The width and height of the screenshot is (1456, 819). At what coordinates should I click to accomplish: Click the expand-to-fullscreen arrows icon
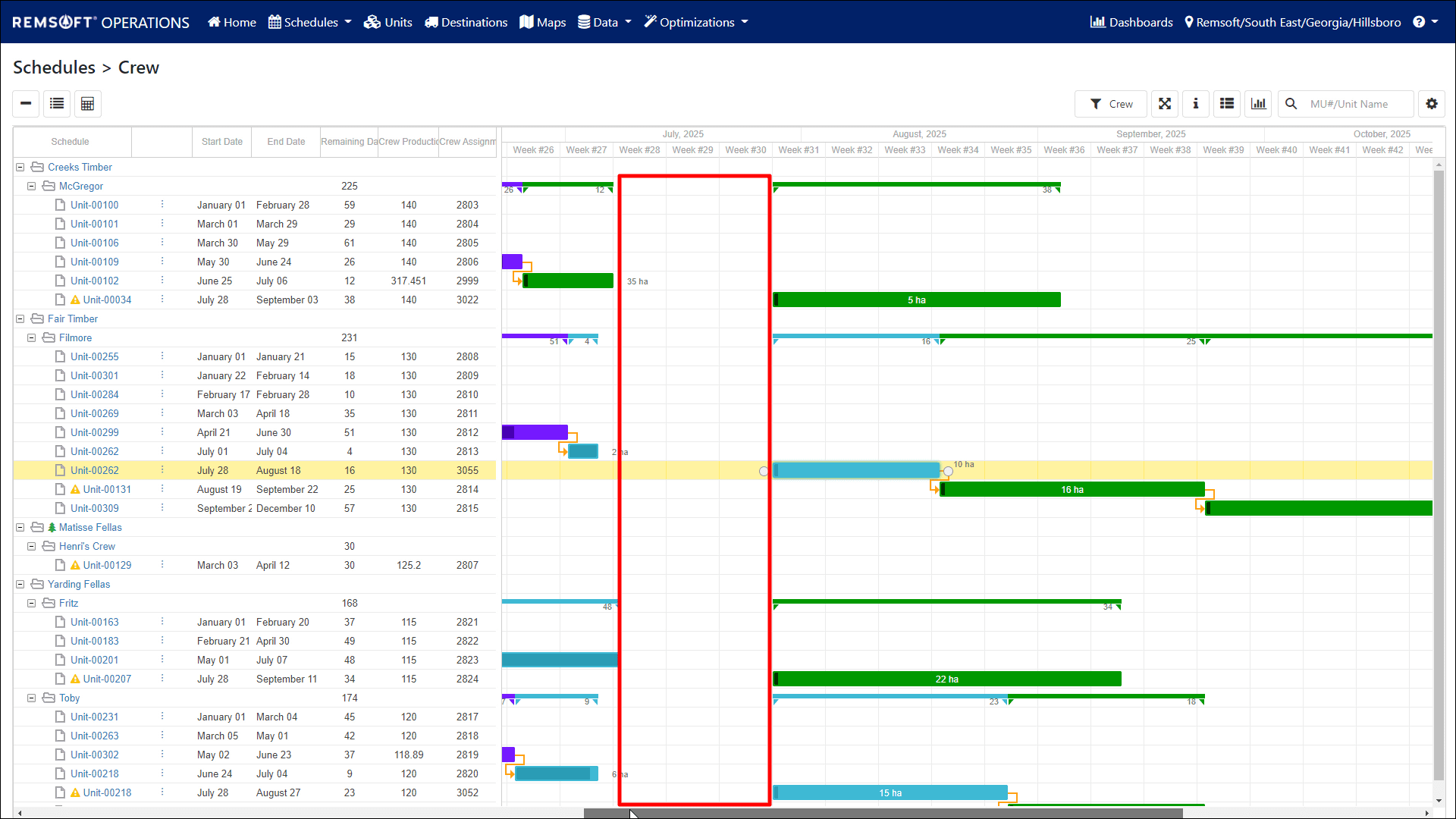pyautogui.click(x=1165, y=104)
